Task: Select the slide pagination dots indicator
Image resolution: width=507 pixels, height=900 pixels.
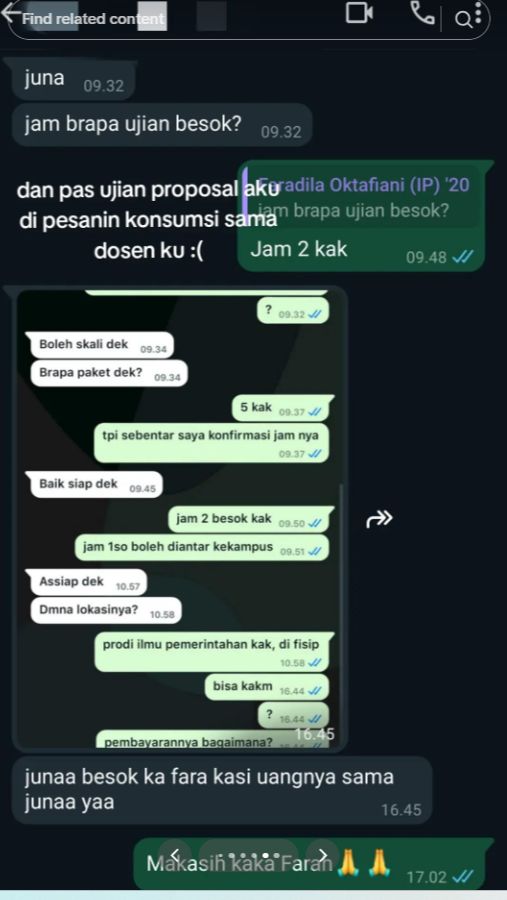Action: [x=249, y=855]
